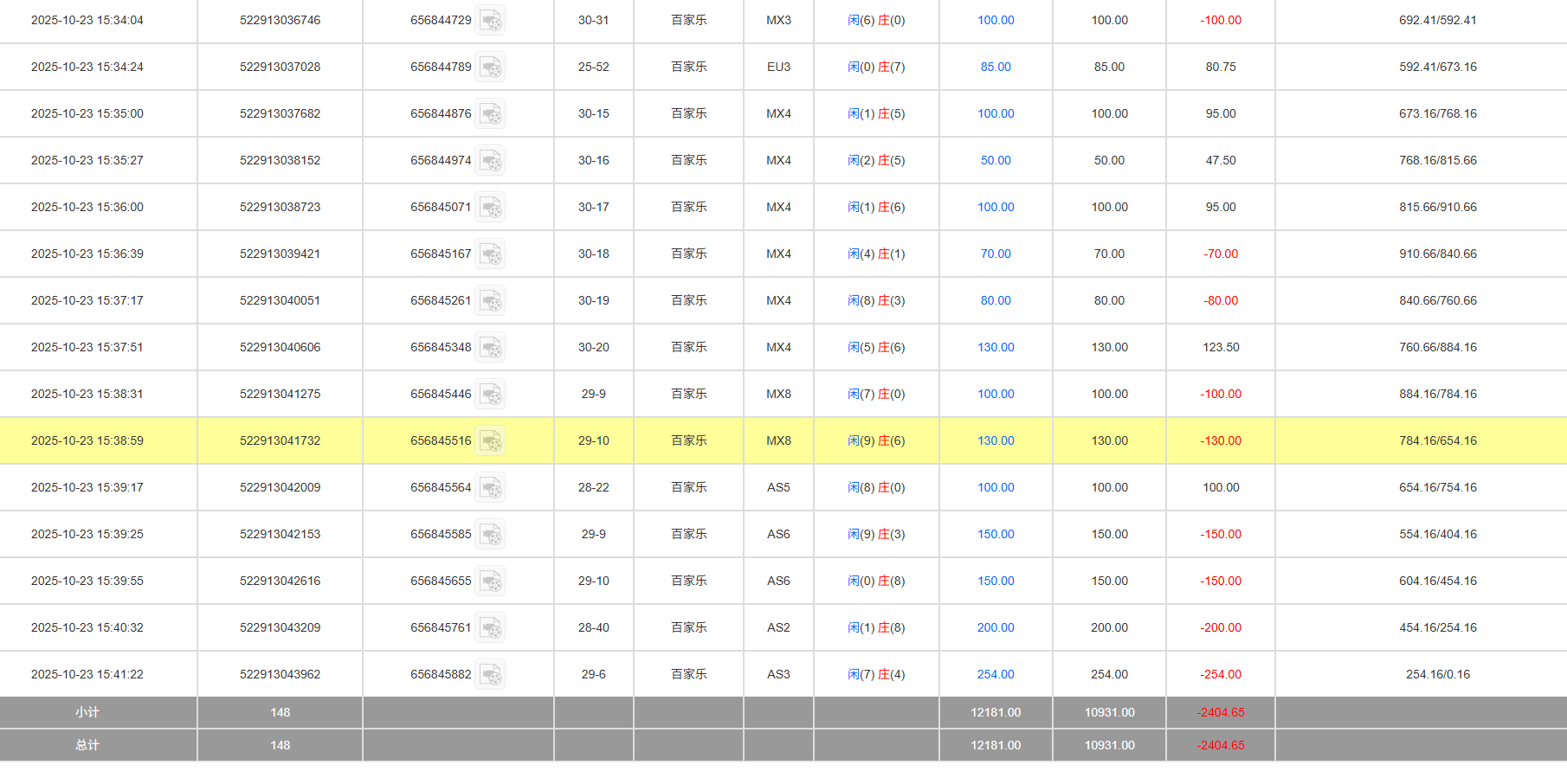Open the blue 254.00 bet amount link
The image size is (1567, 784).
coord(996,674)
